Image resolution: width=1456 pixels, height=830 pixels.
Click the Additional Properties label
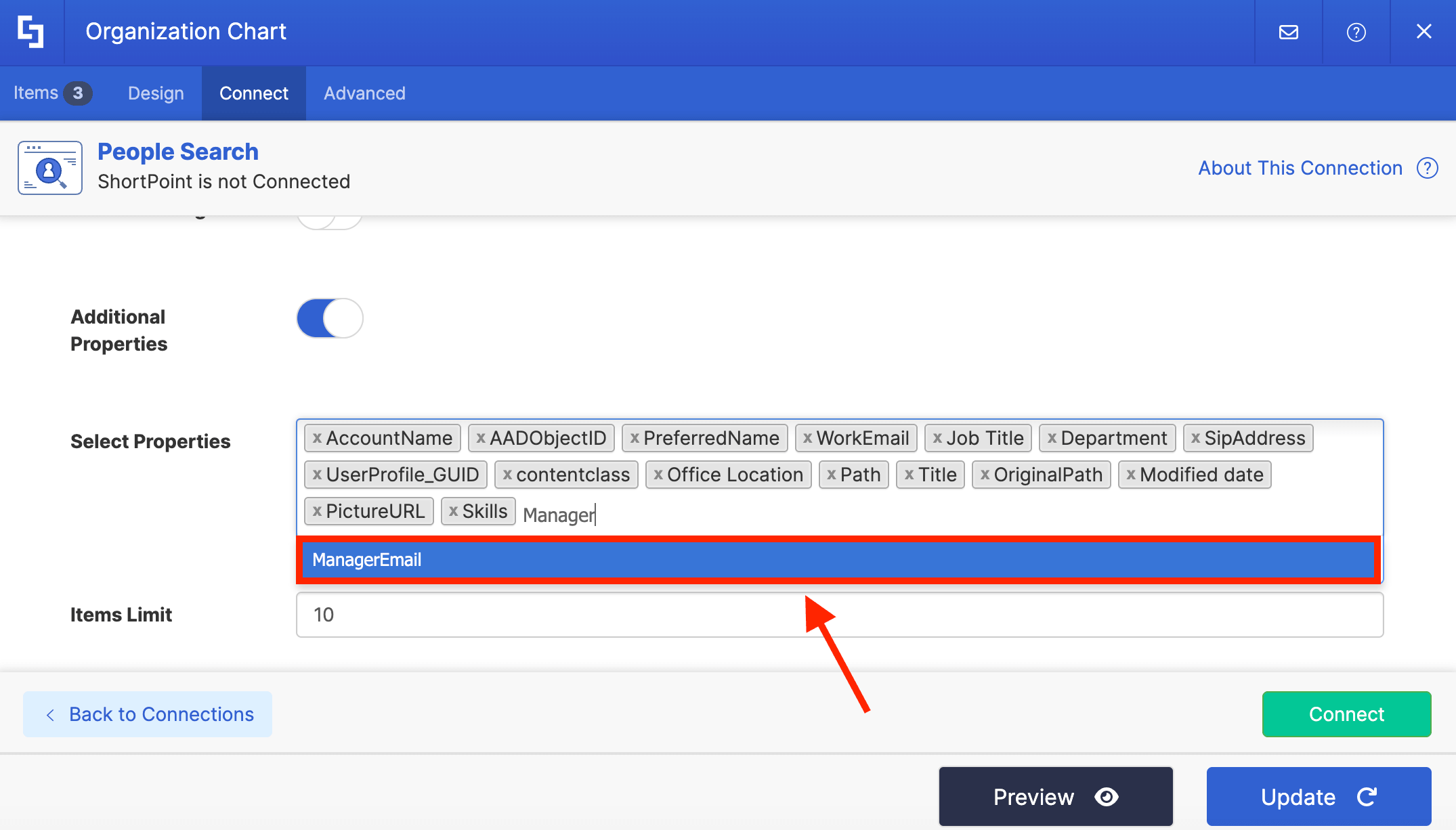[119, 330]
